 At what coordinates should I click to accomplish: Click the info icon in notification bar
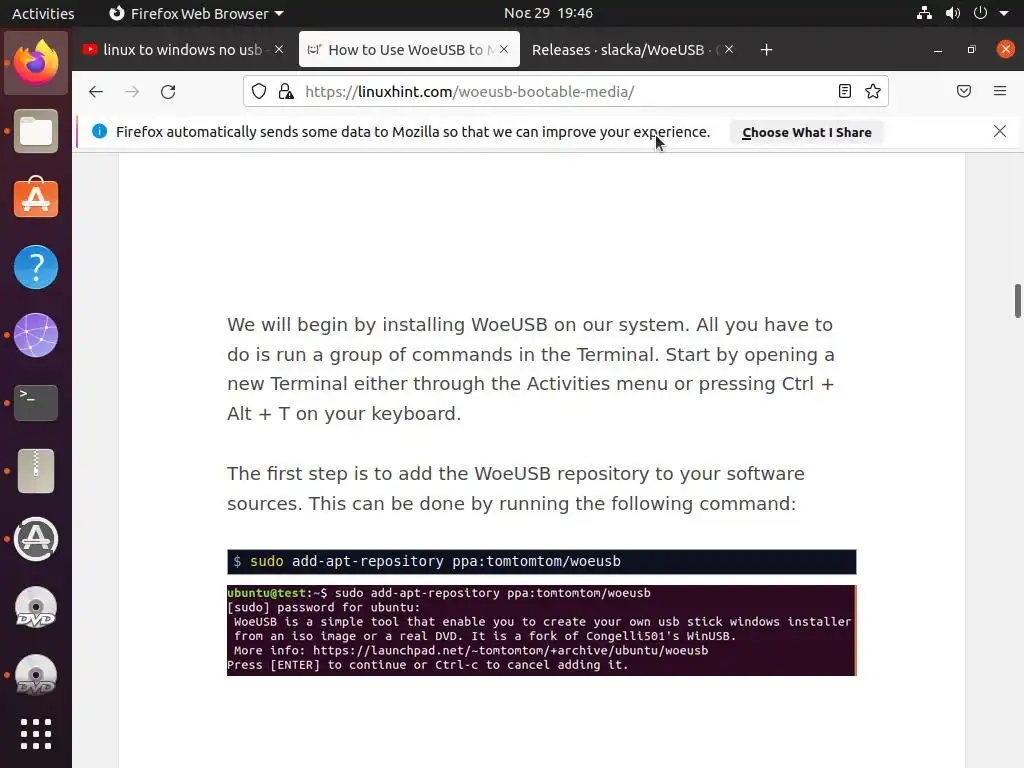[99, 131]
